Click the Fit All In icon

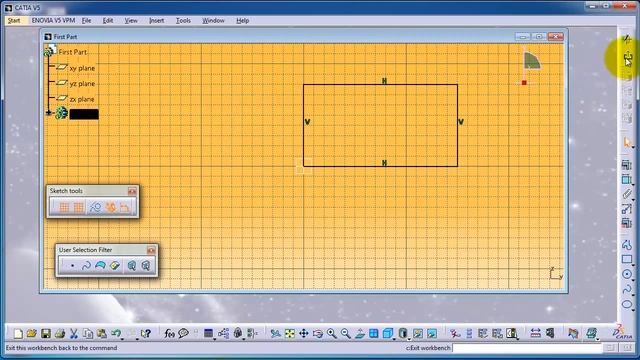[290, 334]
